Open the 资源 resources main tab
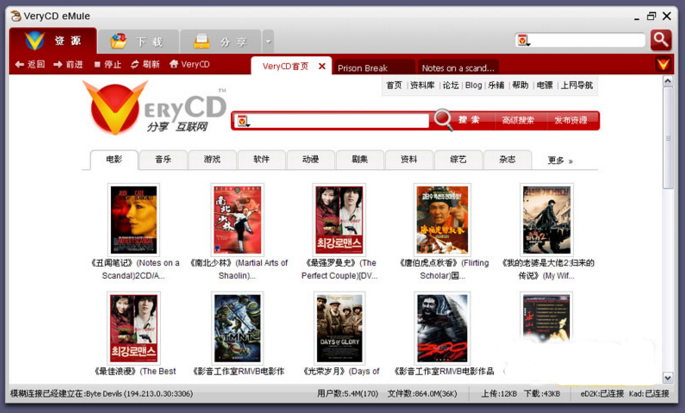The width and height of the screenshot is (685, 413). point(53,41)
